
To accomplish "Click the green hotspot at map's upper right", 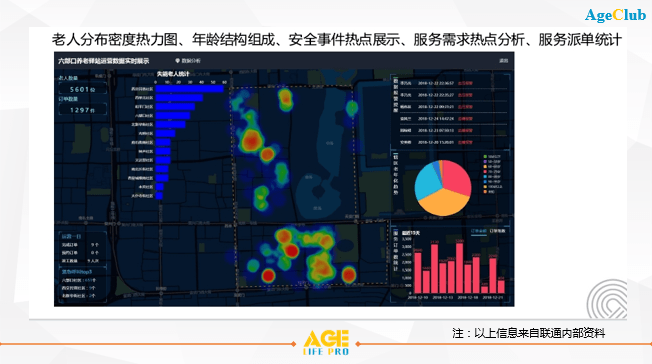I will click(x=352, y=108).
